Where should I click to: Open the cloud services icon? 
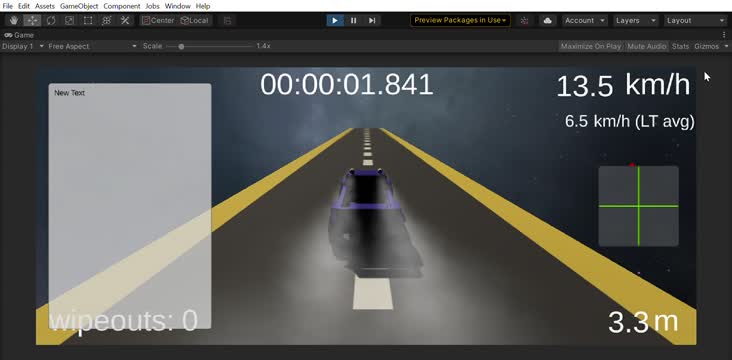(548, 21)
